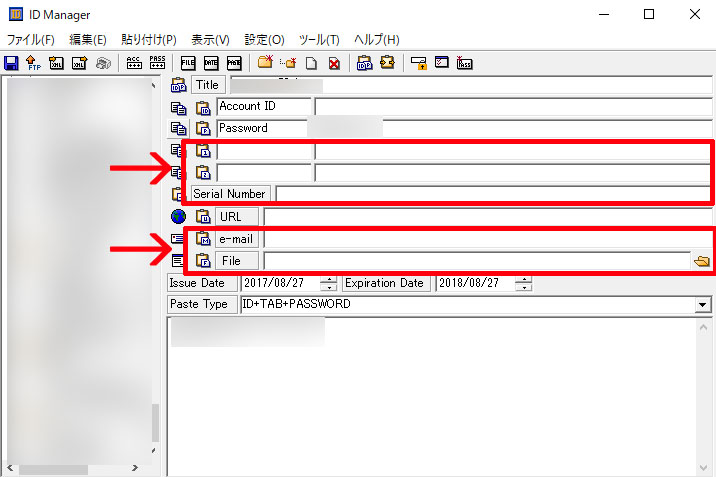Click the Save floppy disk icon
This screenshot has height=477, width=716.
(x=11, y=63)
